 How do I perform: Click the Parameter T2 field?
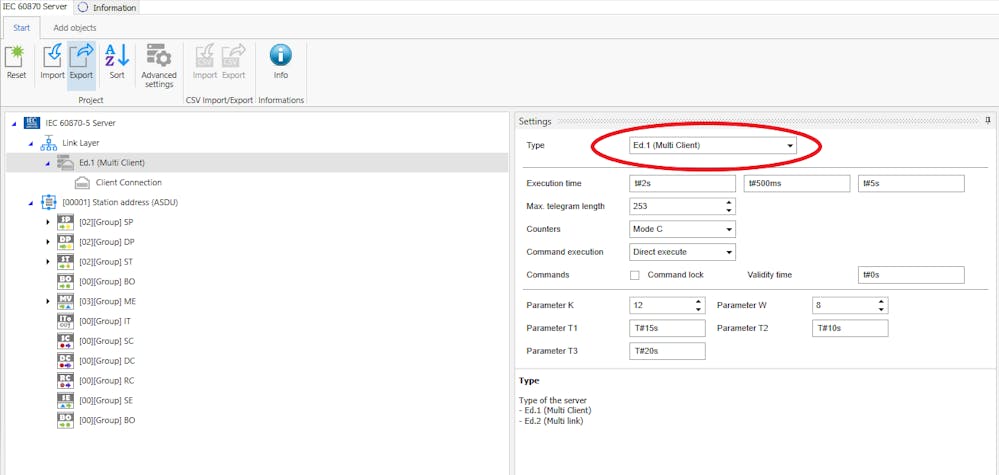(x=850, y=329)
